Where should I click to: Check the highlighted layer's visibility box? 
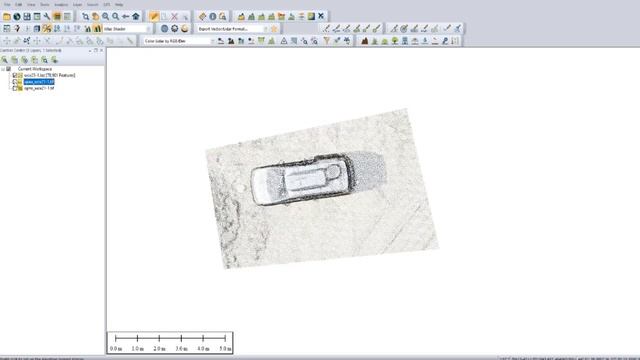click(x=15, y=82)
